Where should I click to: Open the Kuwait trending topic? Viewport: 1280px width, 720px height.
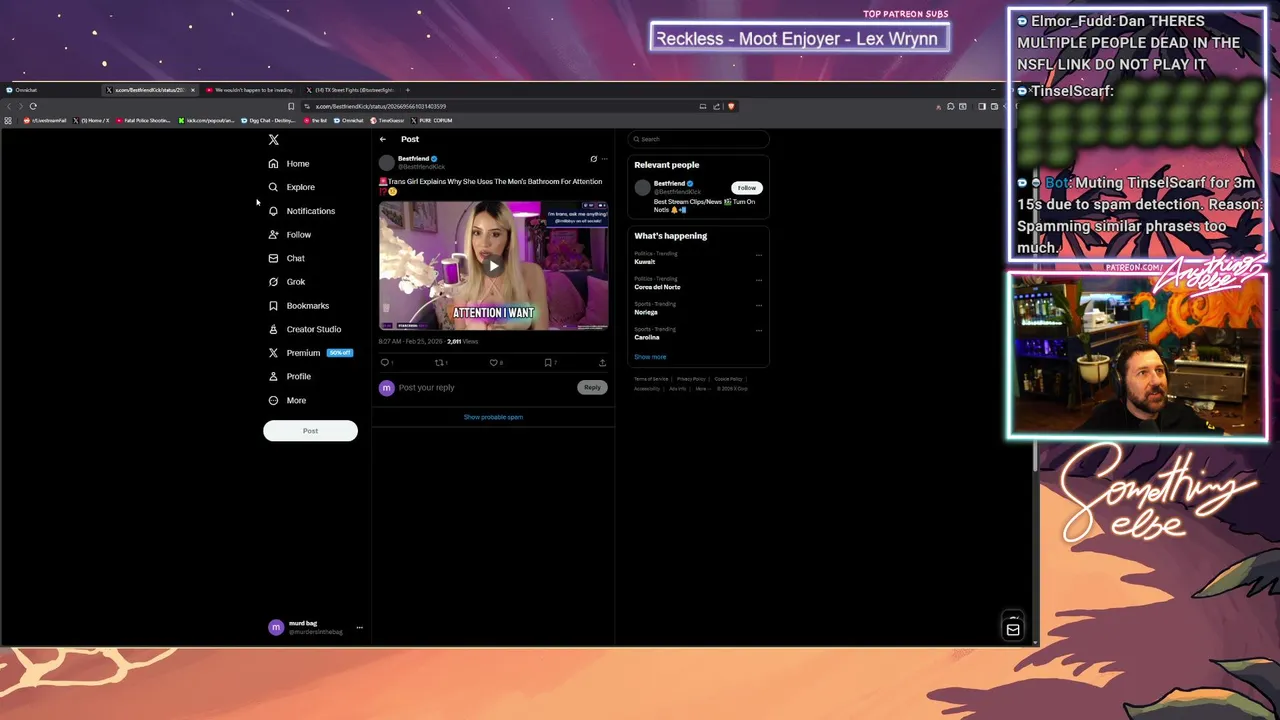645,262
